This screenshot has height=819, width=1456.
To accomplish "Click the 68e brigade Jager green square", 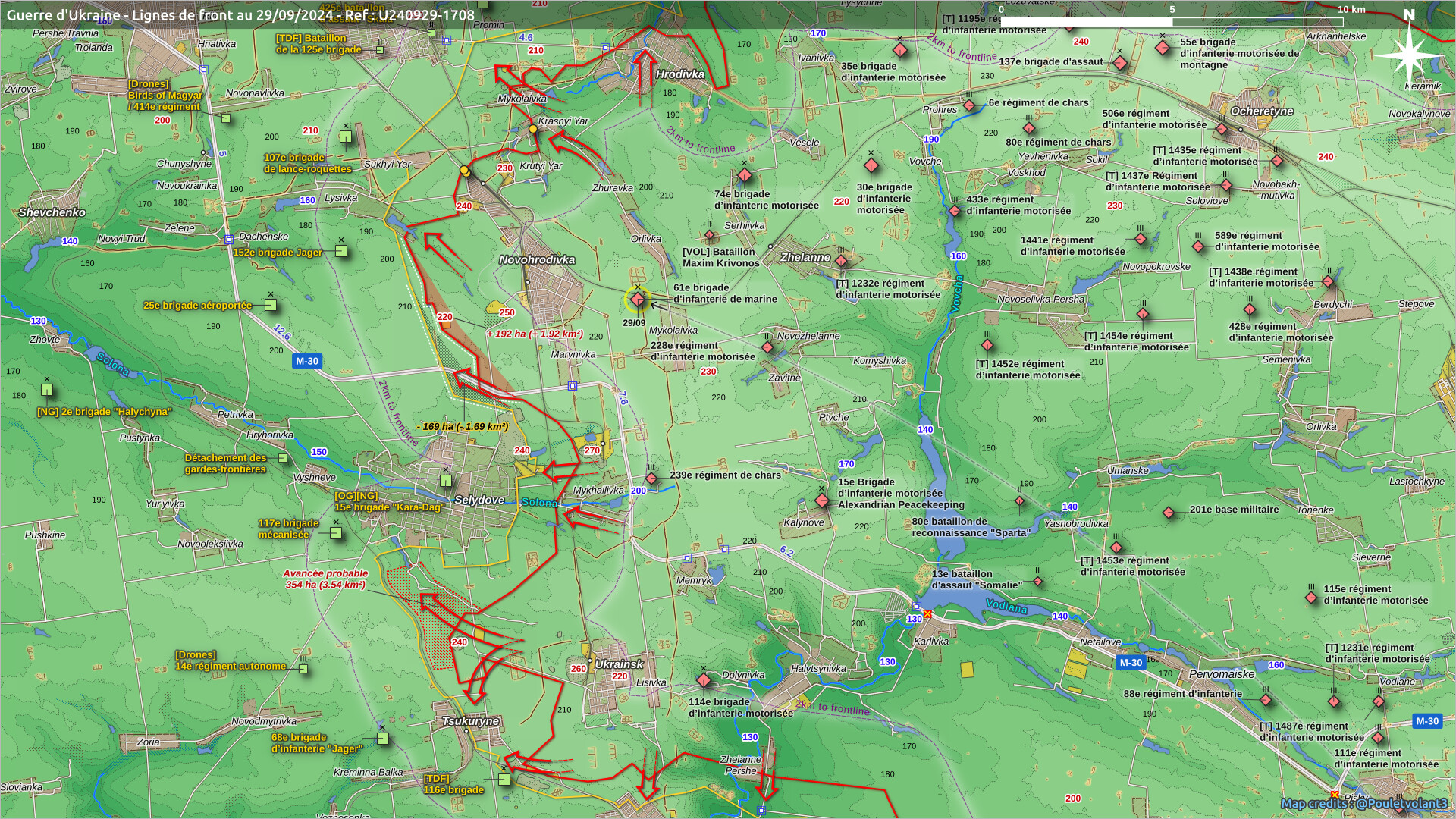I will (383, 738).
